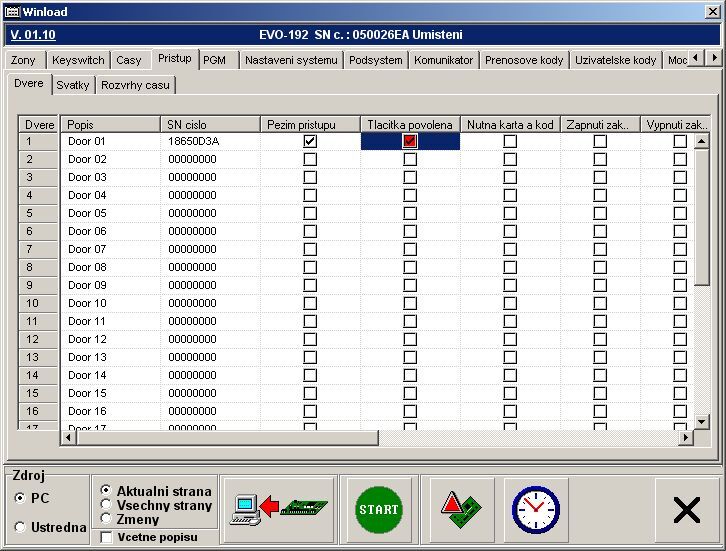Click the V. 01.10 version link
726x551 pixels.
33,34
